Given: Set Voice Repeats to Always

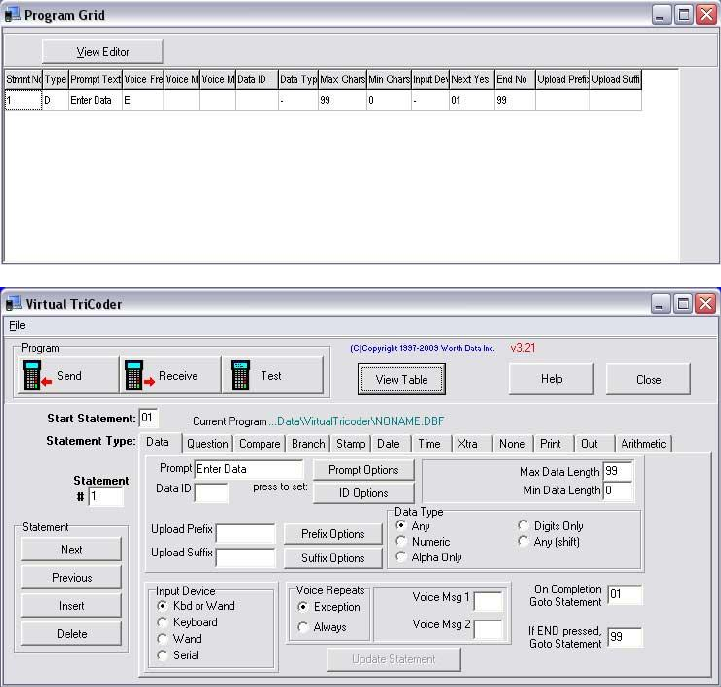Looking at the screenshot, I should tap(304, 627).
